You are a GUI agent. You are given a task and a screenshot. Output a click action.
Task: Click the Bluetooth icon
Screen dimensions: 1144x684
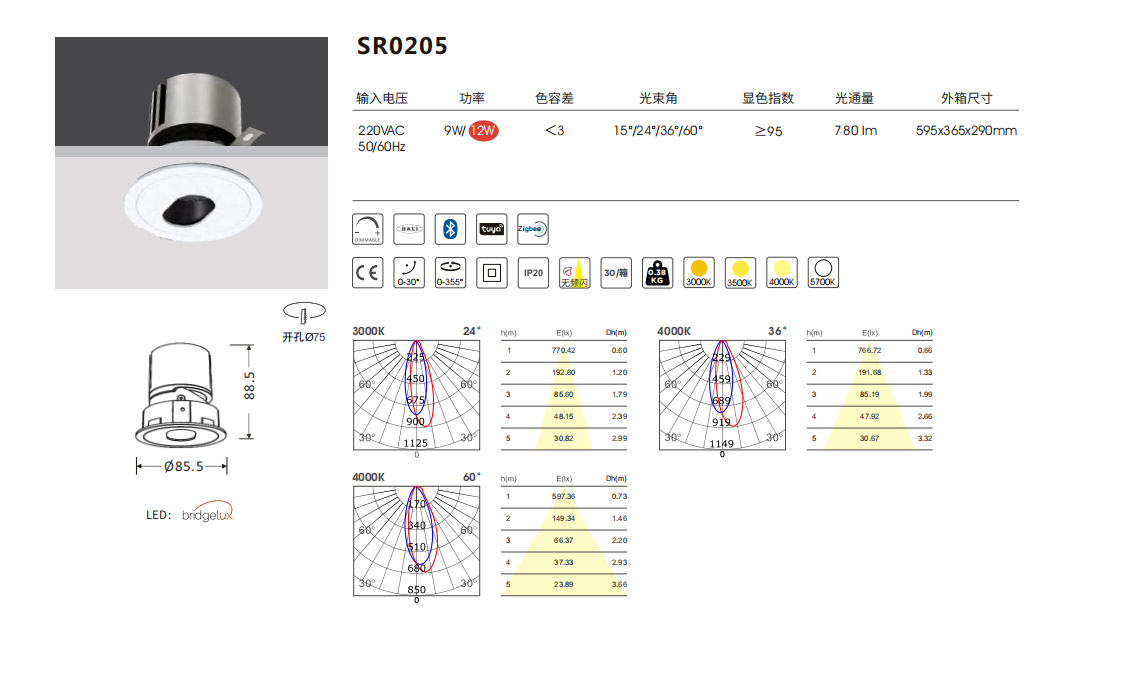click(x=450, y=229)
